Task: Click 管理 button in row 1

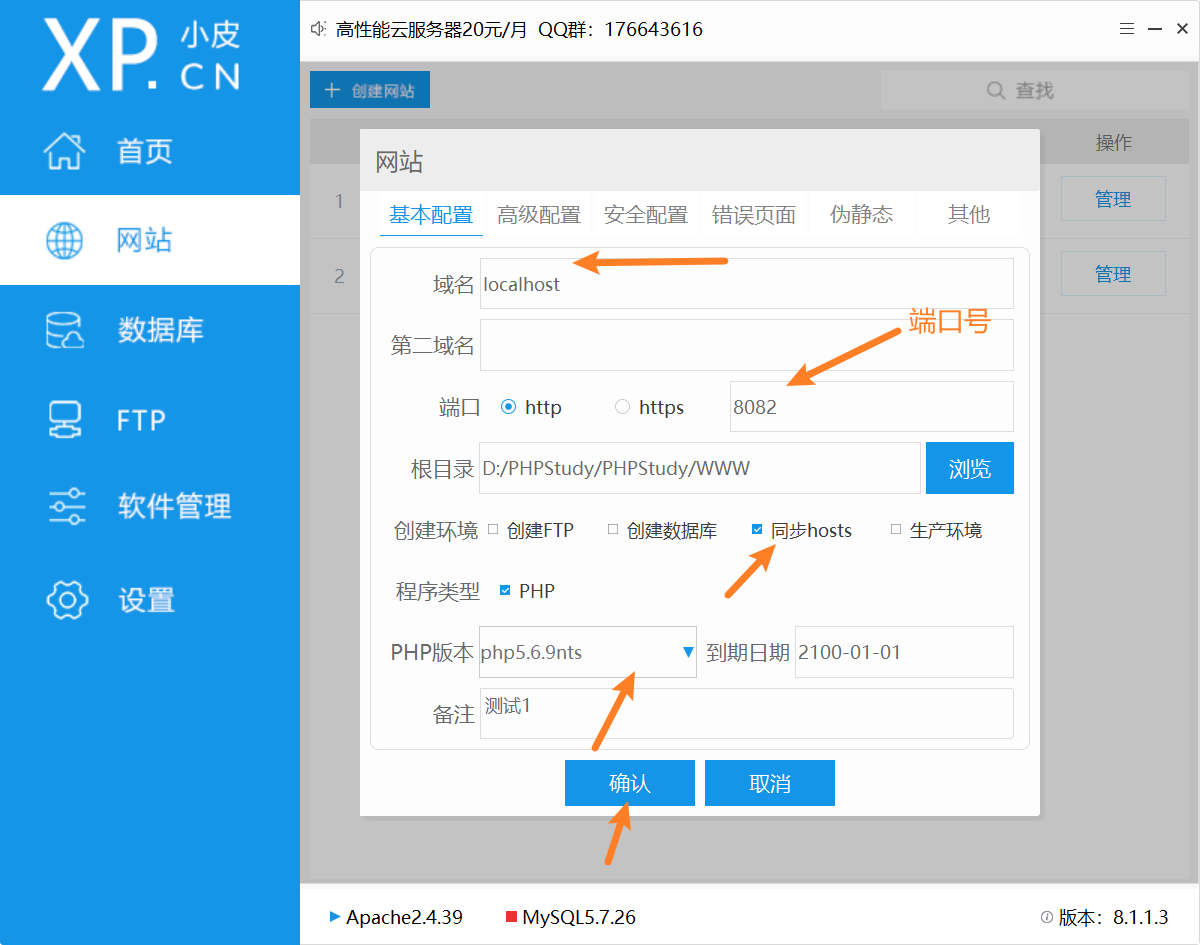Action: coord(1113,199)
